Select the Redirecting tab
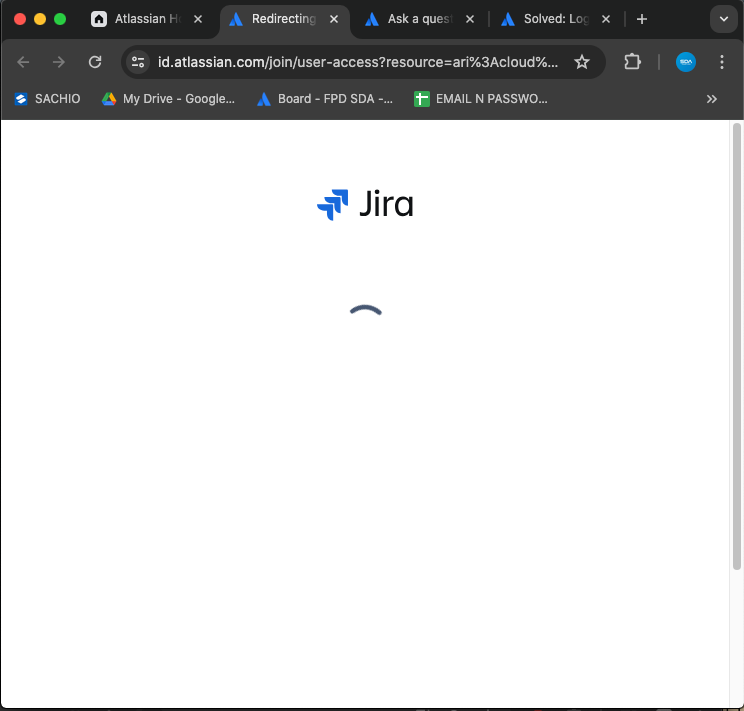 point(283,19)
